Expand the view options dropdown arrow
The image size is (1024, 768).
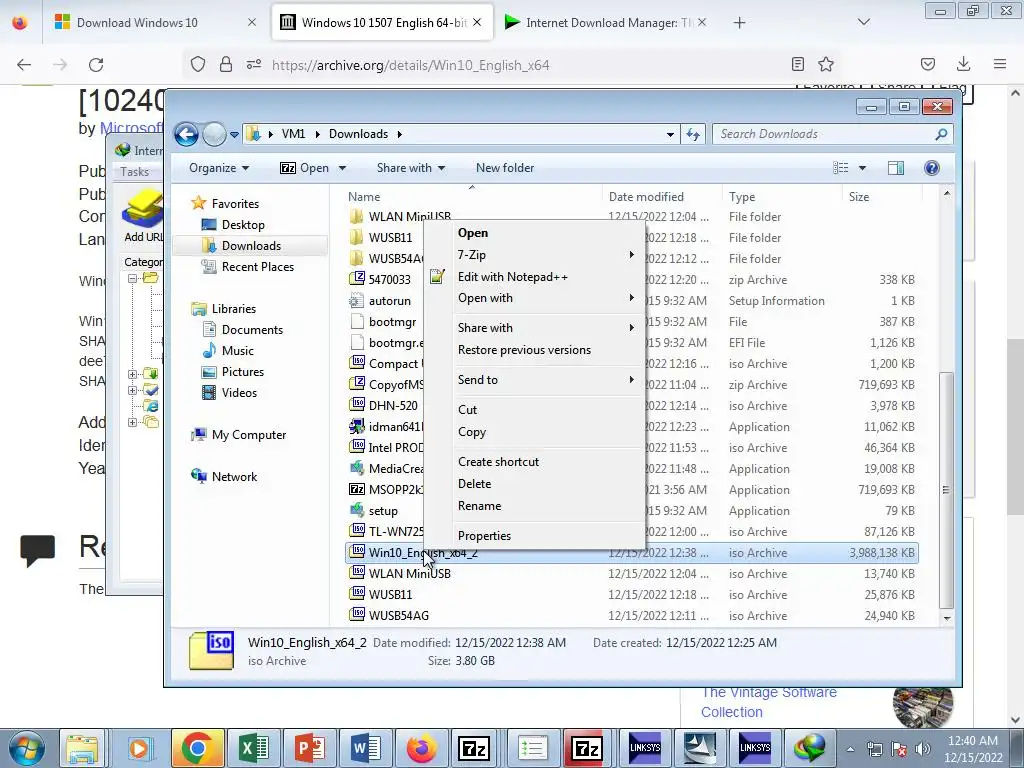[862, 168]
